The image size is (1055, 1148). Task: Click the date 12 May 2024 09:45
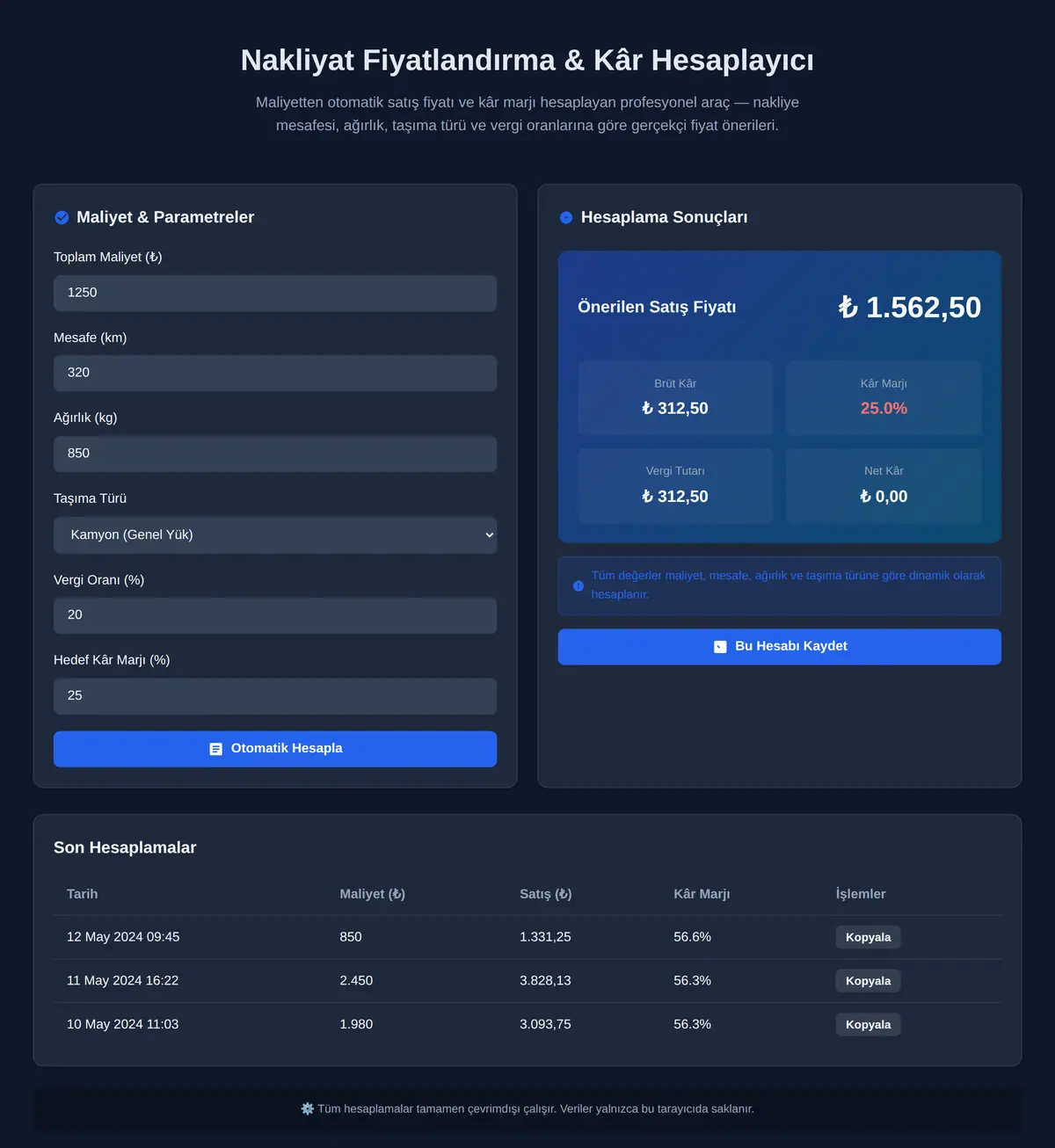[x=123, y=937]
